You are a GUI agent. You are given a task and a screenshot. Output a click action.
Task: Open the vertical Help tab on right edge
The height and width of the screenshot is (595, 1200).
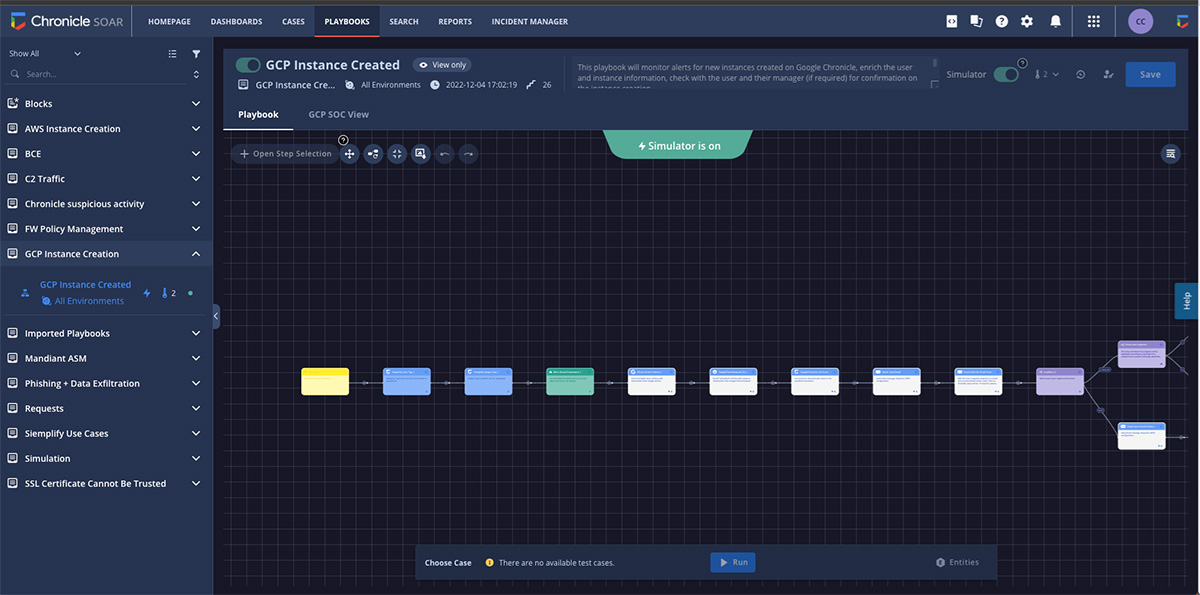1187,300
